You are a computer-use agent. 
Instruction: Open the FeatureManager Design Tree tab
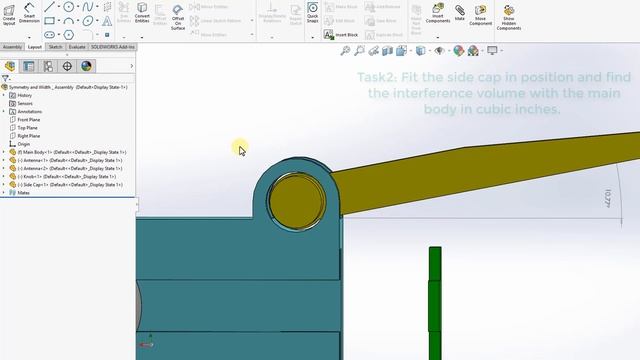tap(10, 66)
